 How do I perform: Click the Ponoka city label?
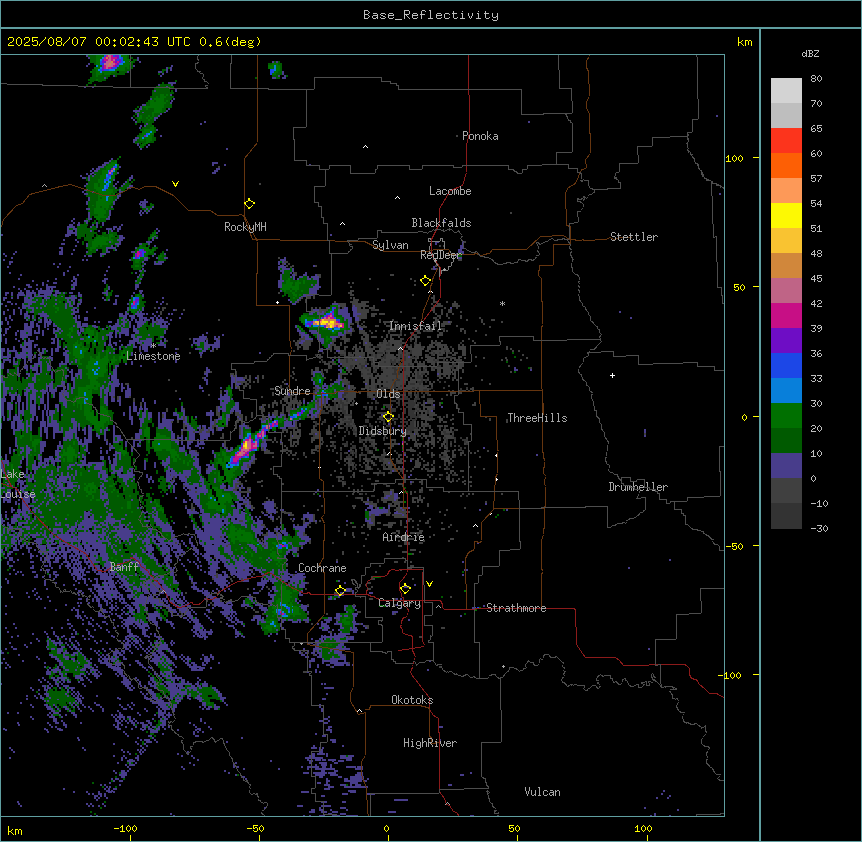480,136
